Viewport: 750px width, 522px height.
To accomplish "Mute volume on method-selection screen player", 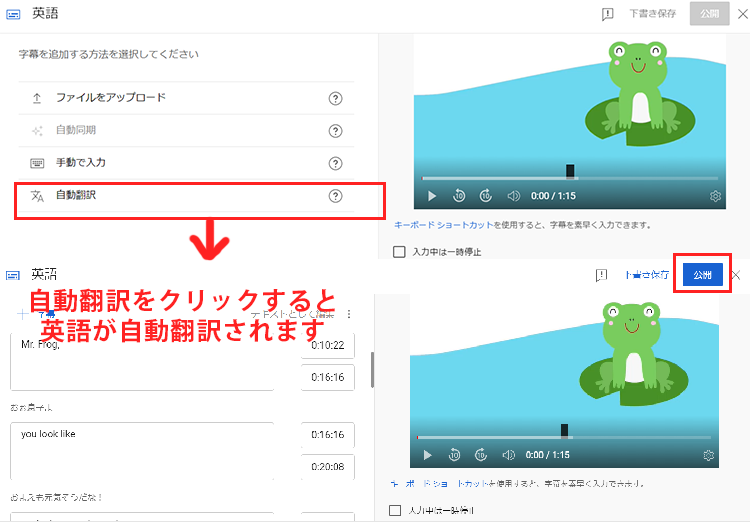I will [513, 196].
